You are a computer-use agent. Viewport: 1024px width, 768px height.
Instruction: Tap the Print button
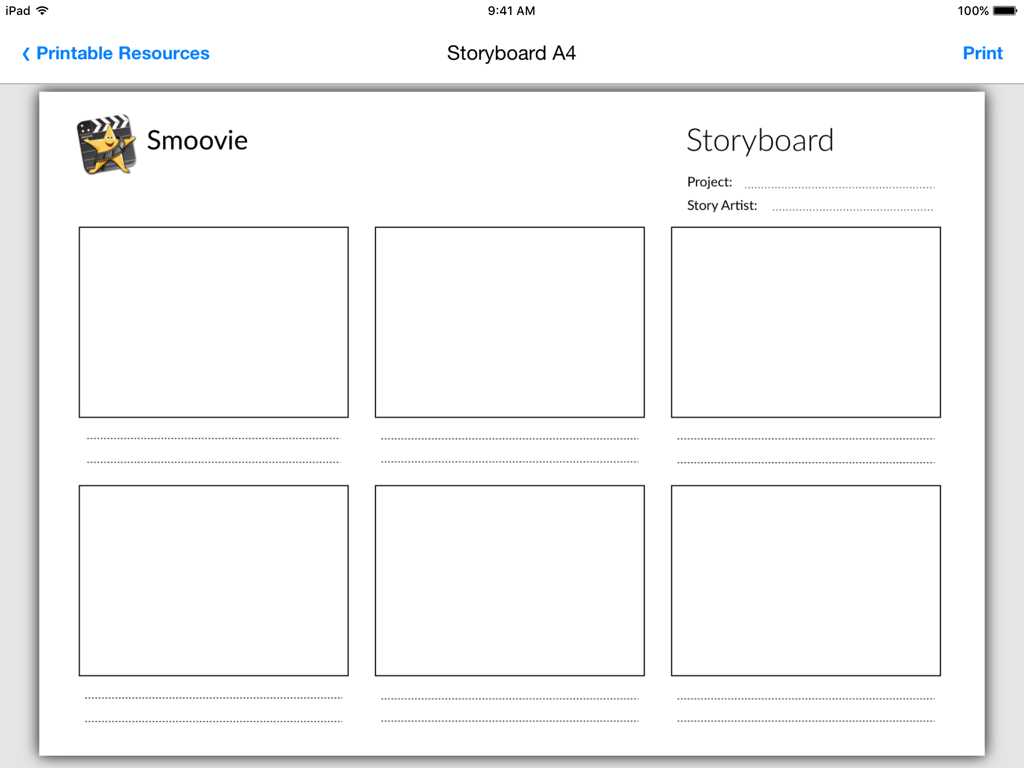(983, 53)
